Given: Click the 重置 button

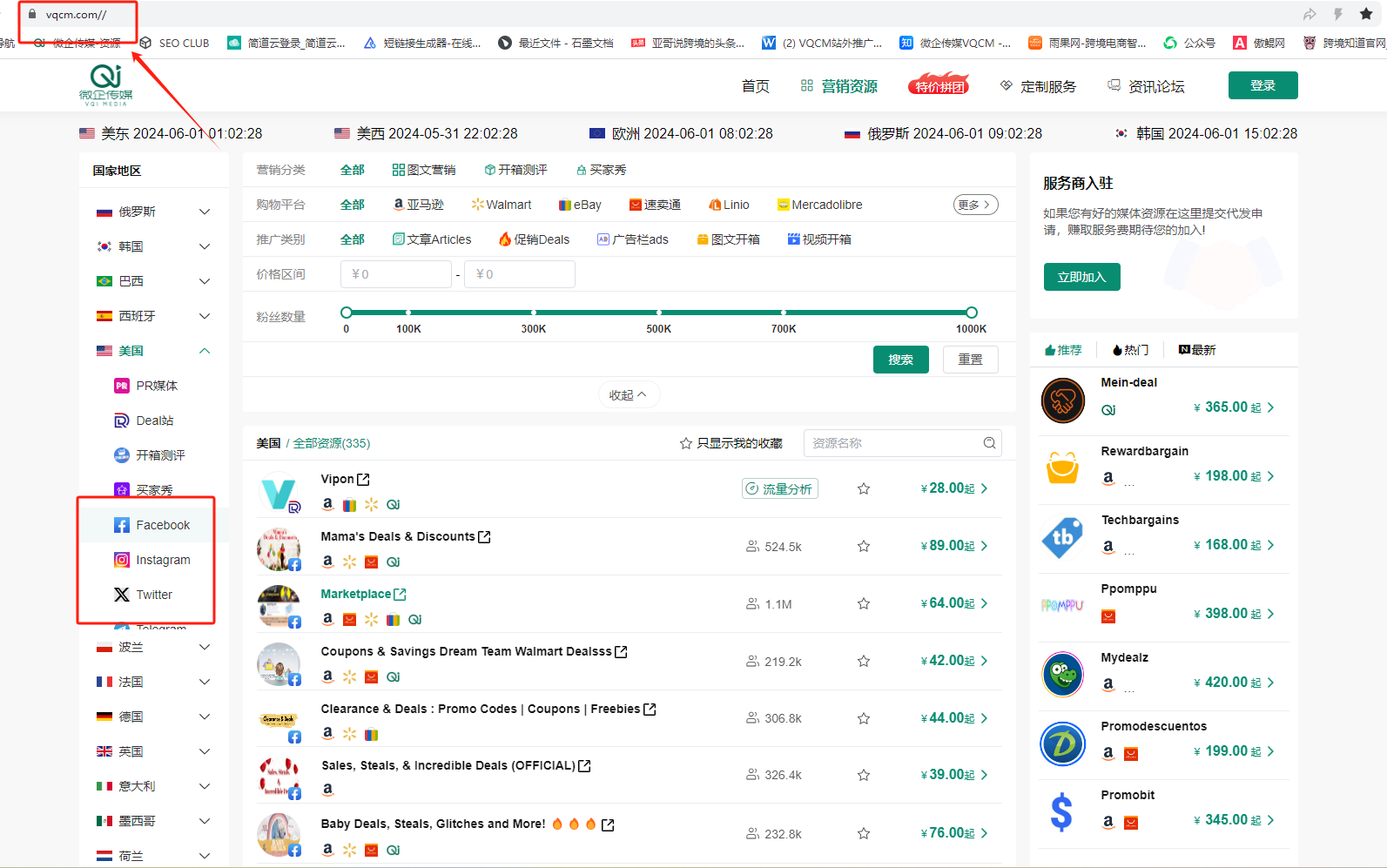Looking at the screenshot, I should pos(971,360).
